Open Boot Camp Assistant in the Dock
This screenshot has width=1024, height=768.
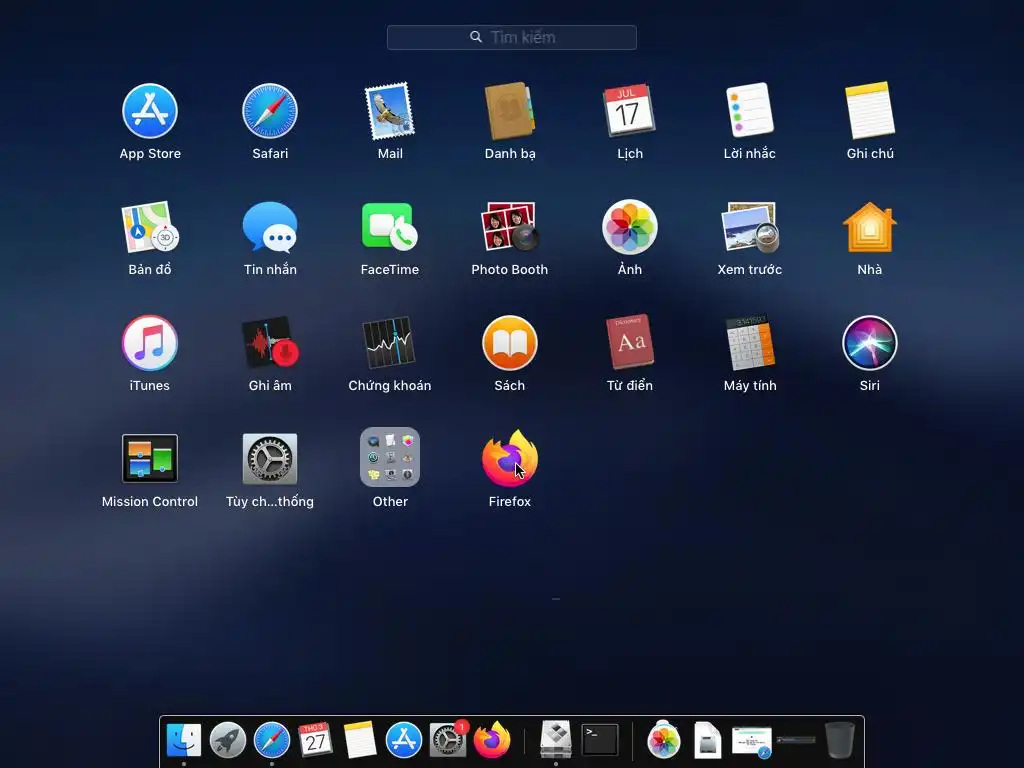(556, 739)
